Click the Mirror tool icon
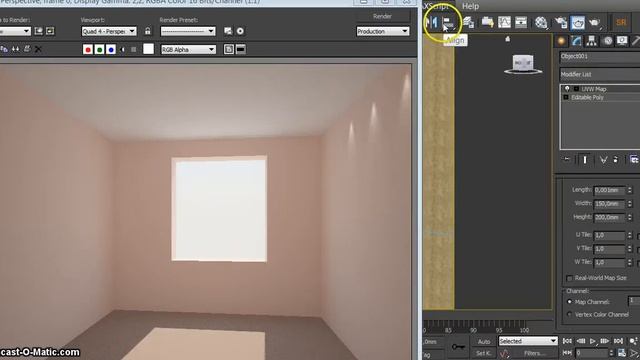640x360 pixels. pos(431,22)
